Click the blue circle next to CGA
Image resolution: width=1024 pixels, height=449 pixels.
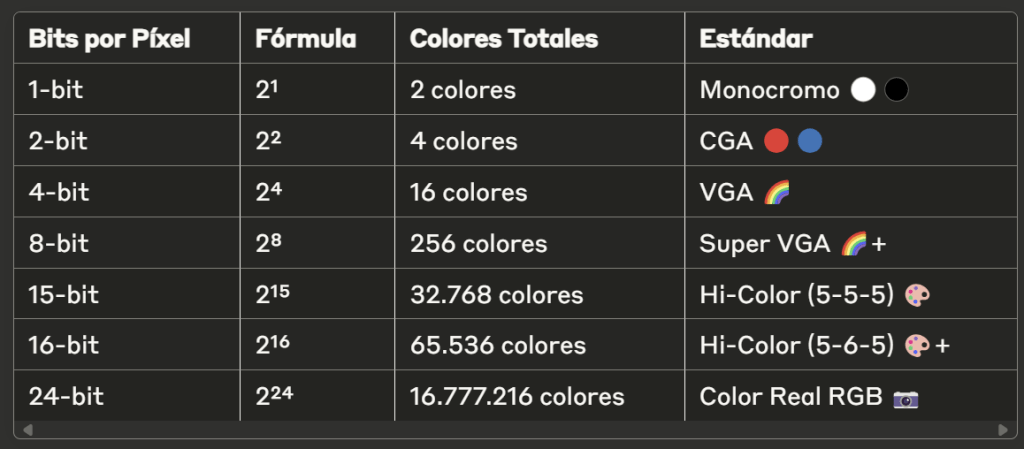(810, 141)
